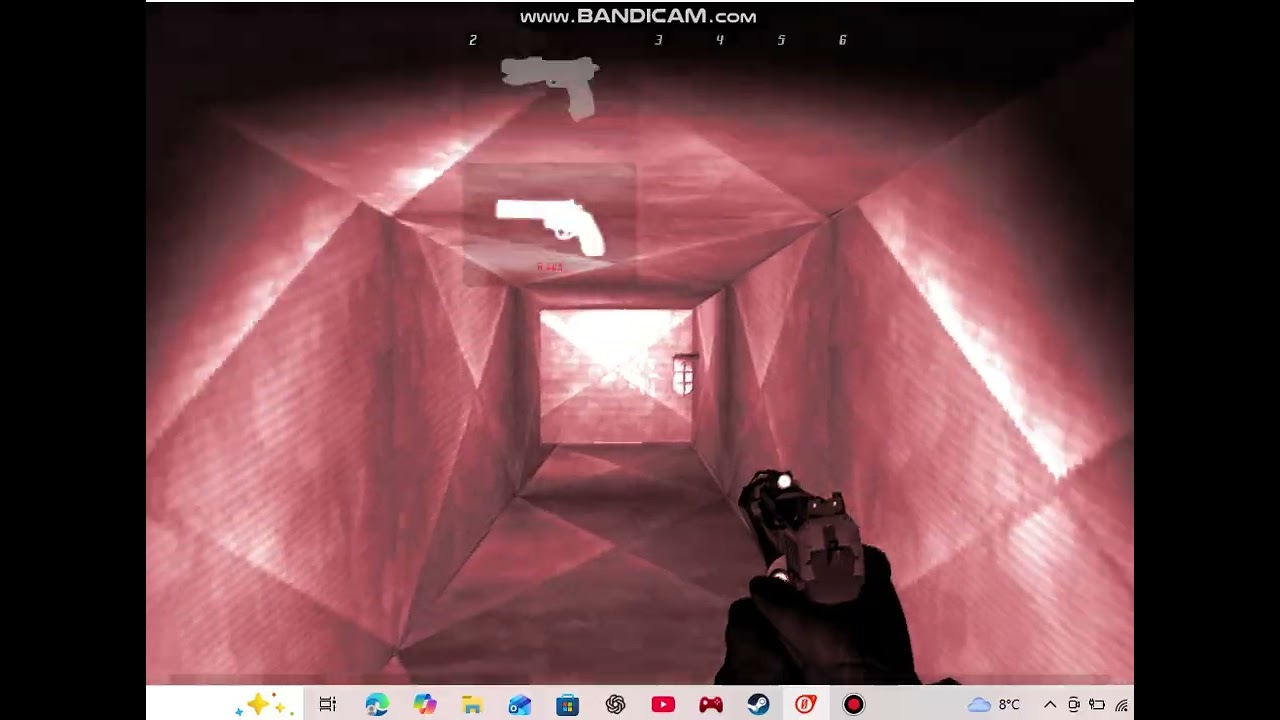The image size is (1280, 720).
Task: Open File Explorer from taskbar
Action: tap(472, 705)
